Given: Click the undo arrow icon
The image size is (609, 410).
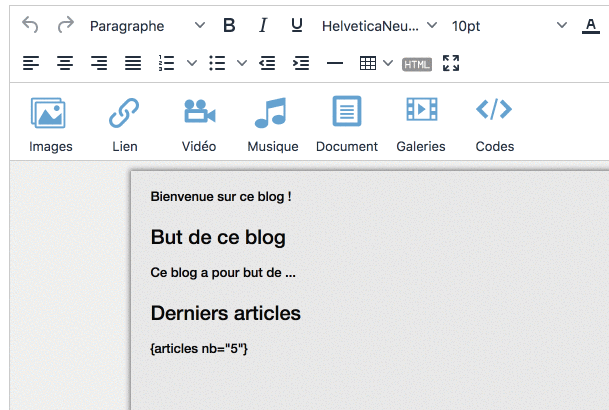Looking at the screenshot, I should [x=30, y=25].
